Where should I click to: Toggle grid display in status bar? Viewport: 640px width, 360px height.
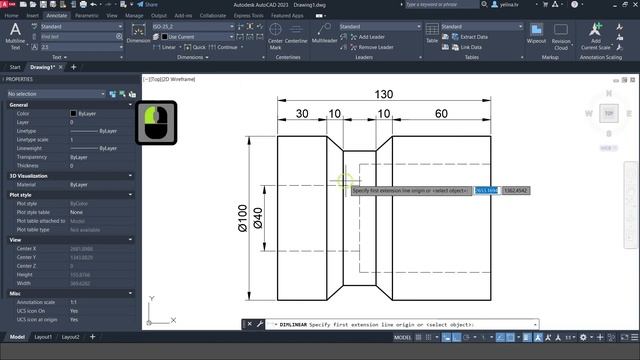418,337
